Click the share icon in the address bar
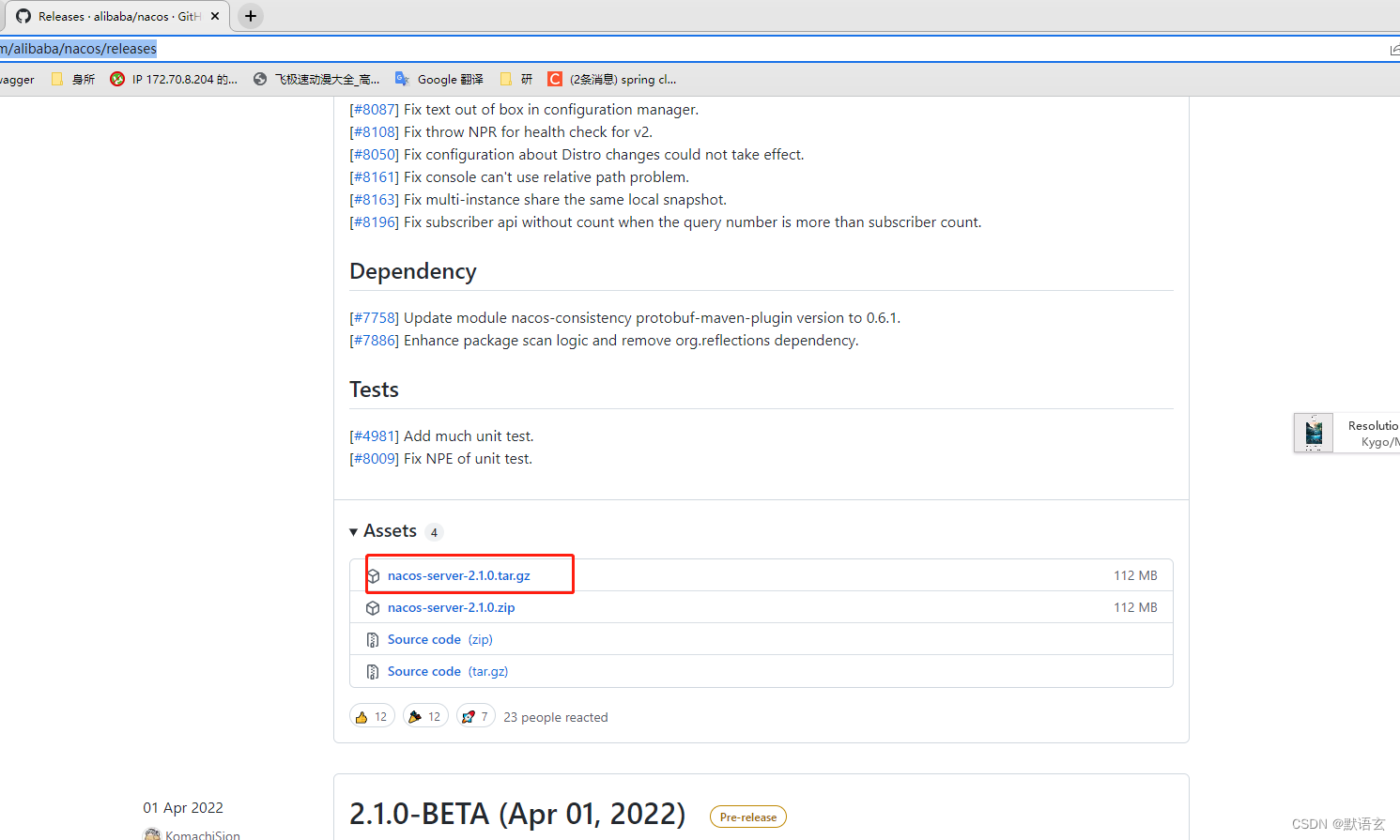This screenshot has height=840, width=1400. (x=1394, y=50)
